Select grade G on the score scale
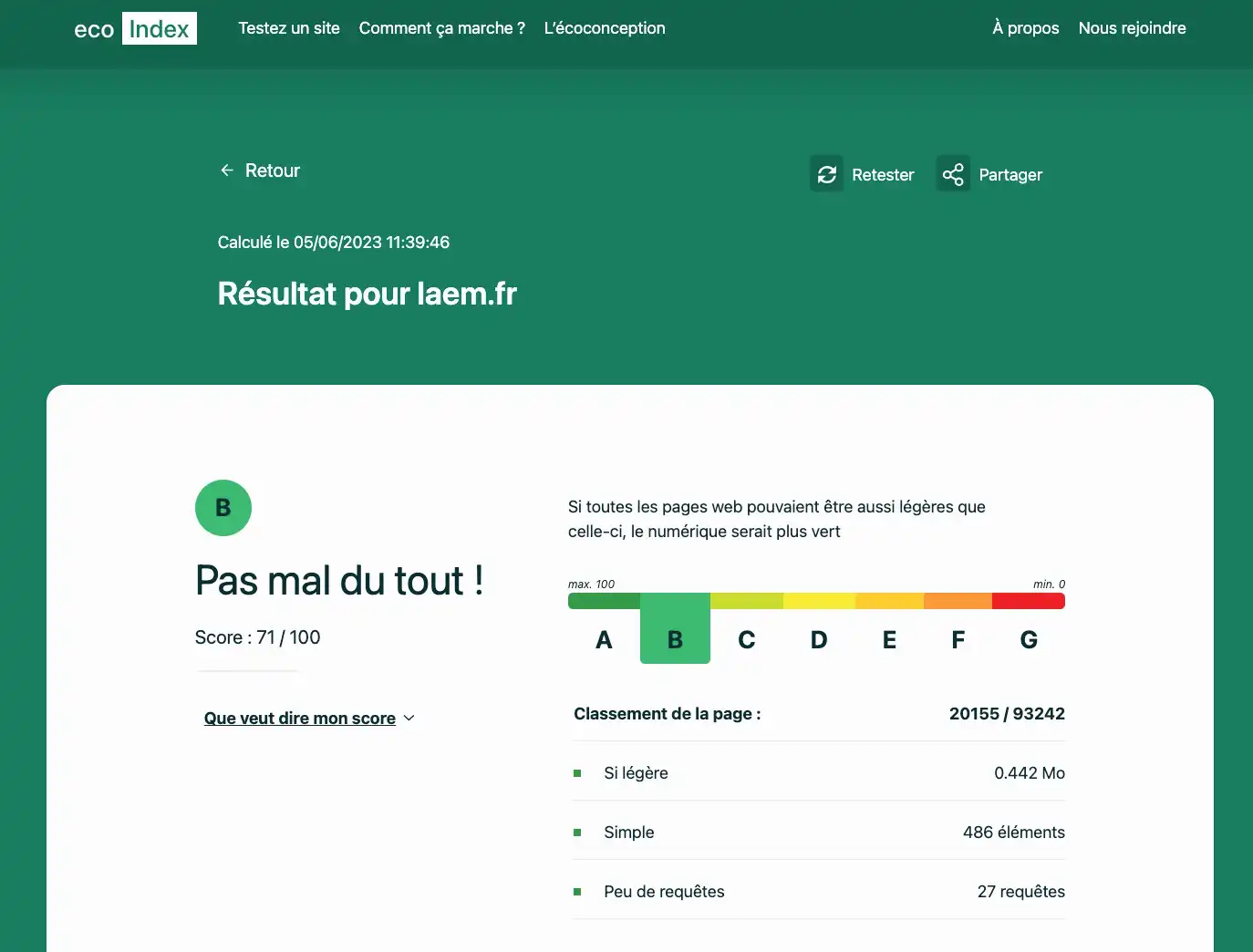Viewport: 1253px width, 952px height. 1029,640
